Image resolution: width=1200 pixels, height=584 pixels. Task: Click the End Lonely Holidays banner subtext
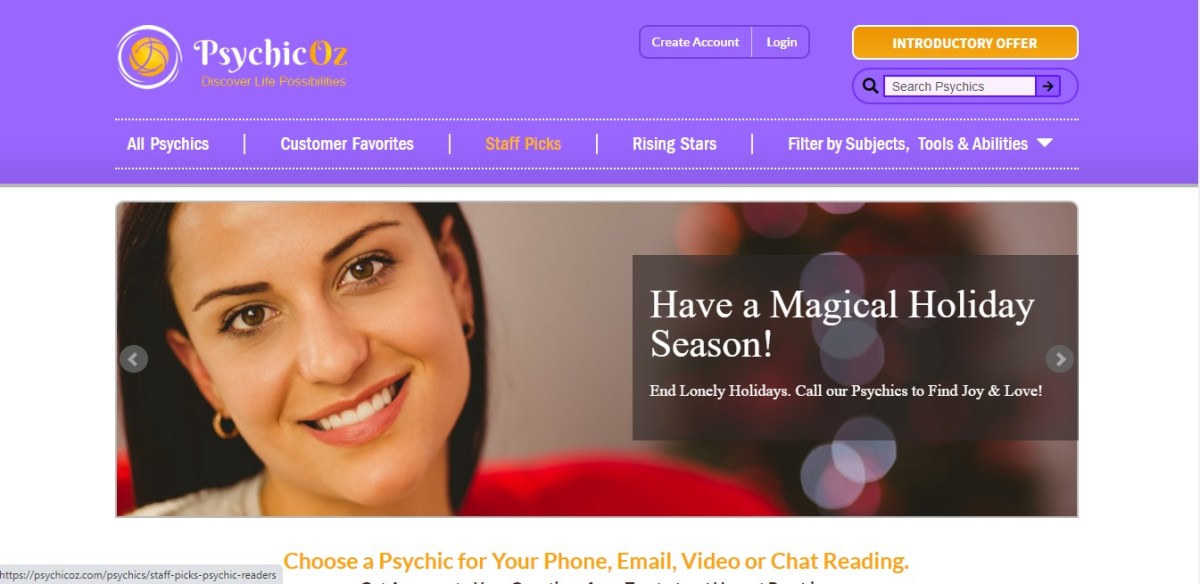tap(846, 391)
